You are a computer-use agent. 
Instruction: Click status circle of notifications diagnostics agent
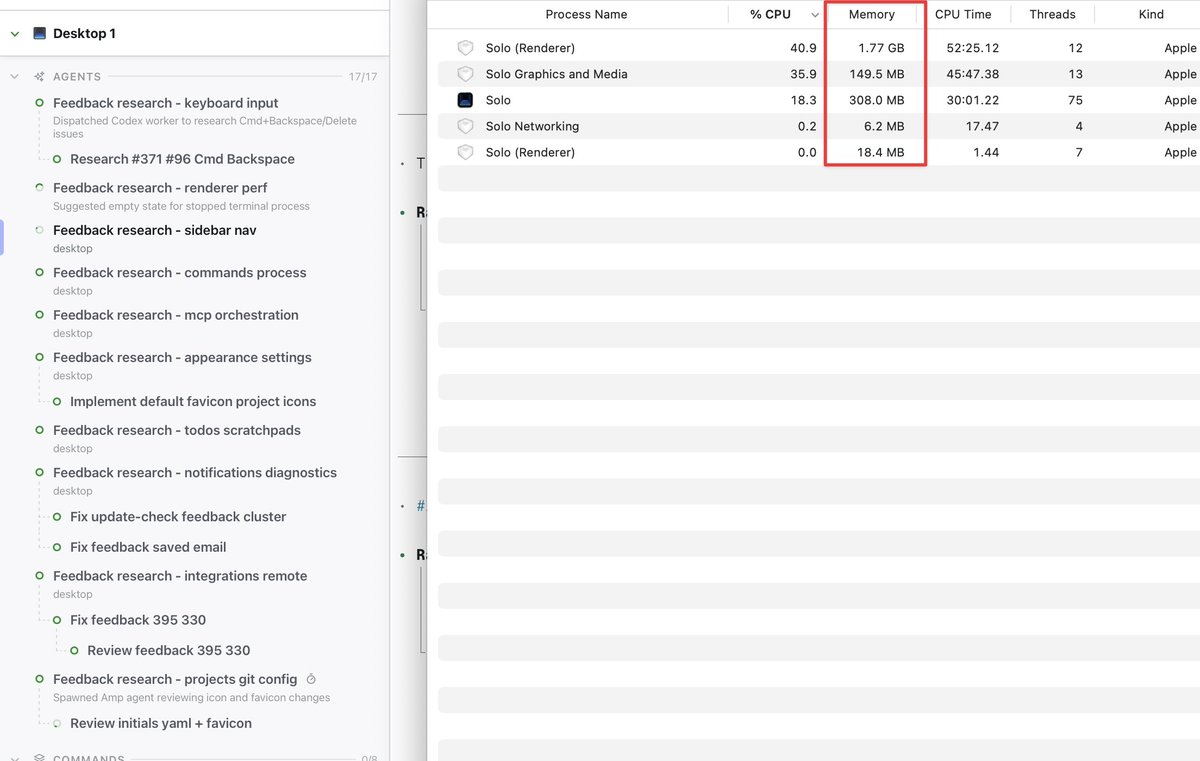[40, 473]
